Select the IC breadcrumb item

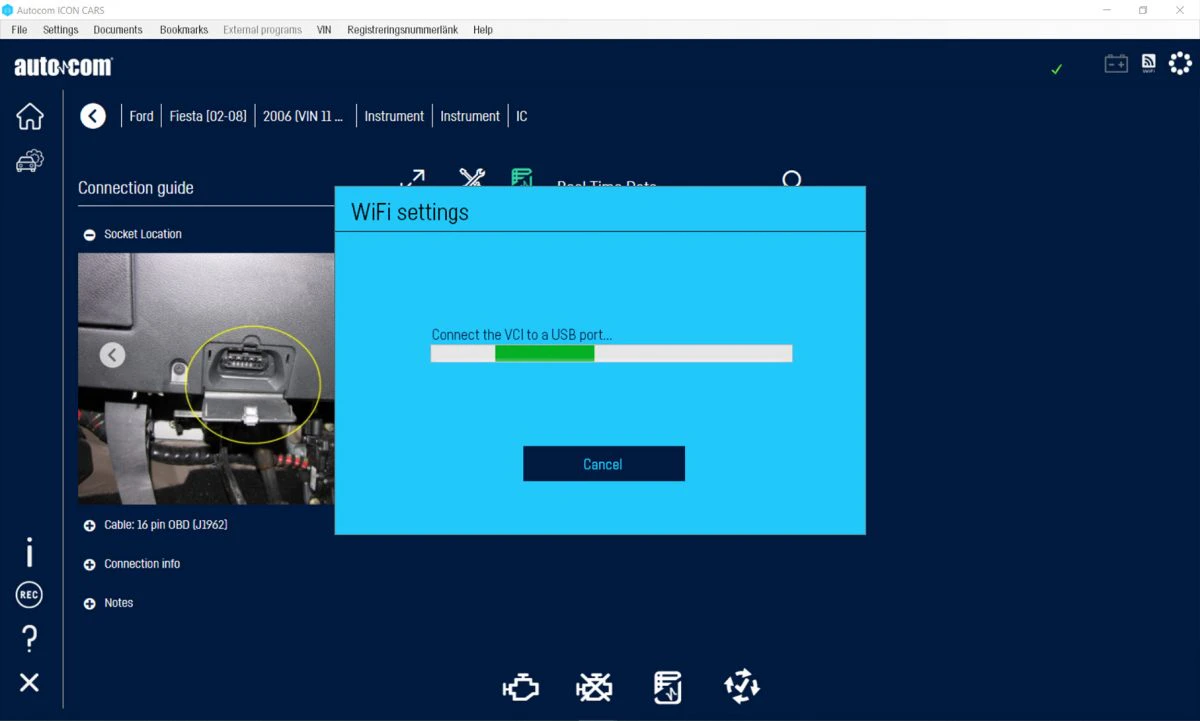[x=522, y=116]
